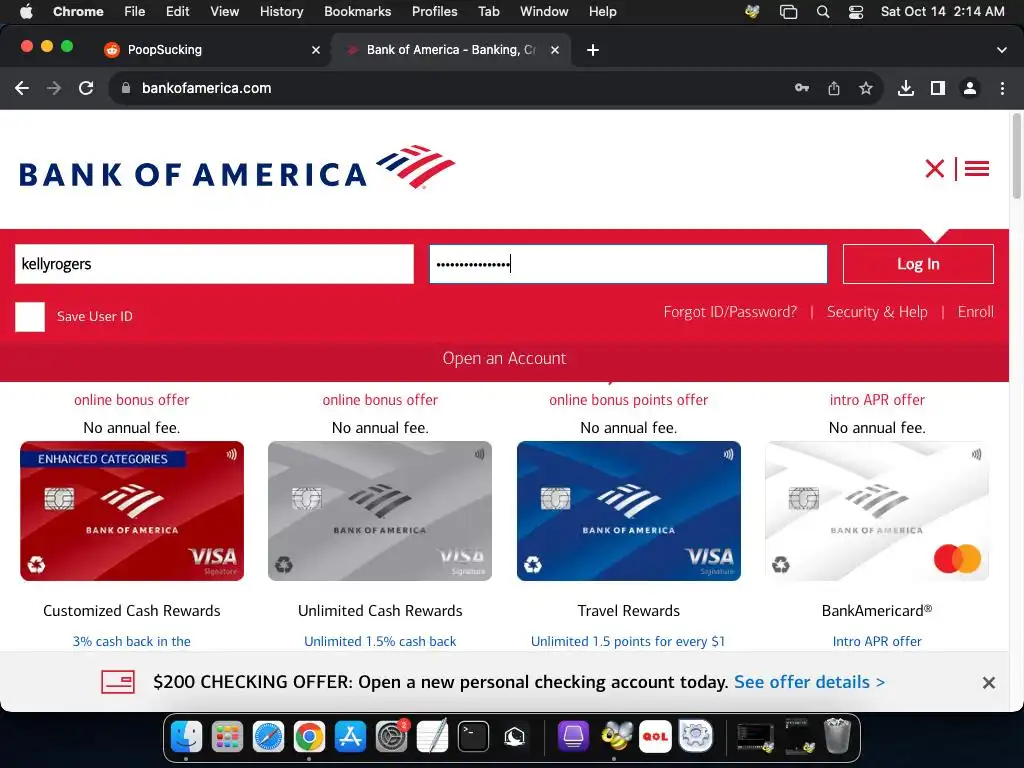Viewport: 1024px width, 768px height.
Task: Select the BankAmericard card image
Action: pyautogui.click(x=877, y=511)
